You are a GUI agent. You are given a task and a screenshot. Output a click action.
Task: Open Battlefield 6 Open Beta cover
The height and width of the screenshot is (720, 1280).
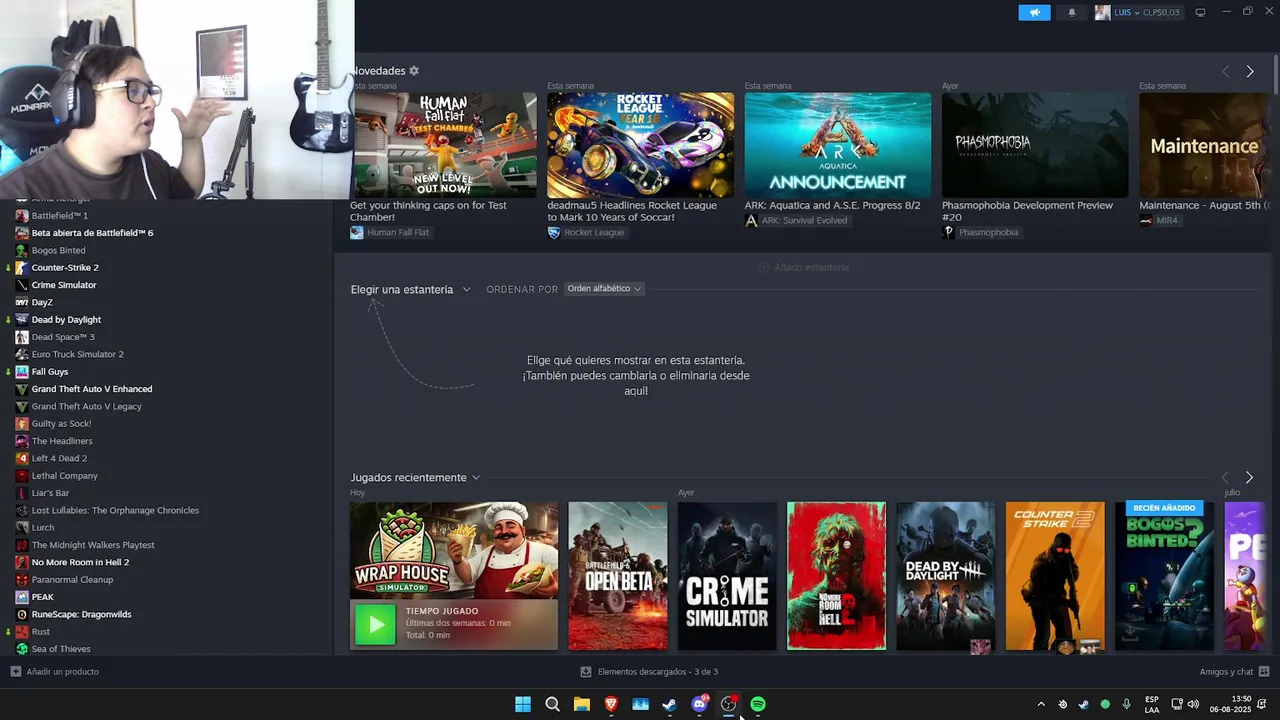(618, 576)
